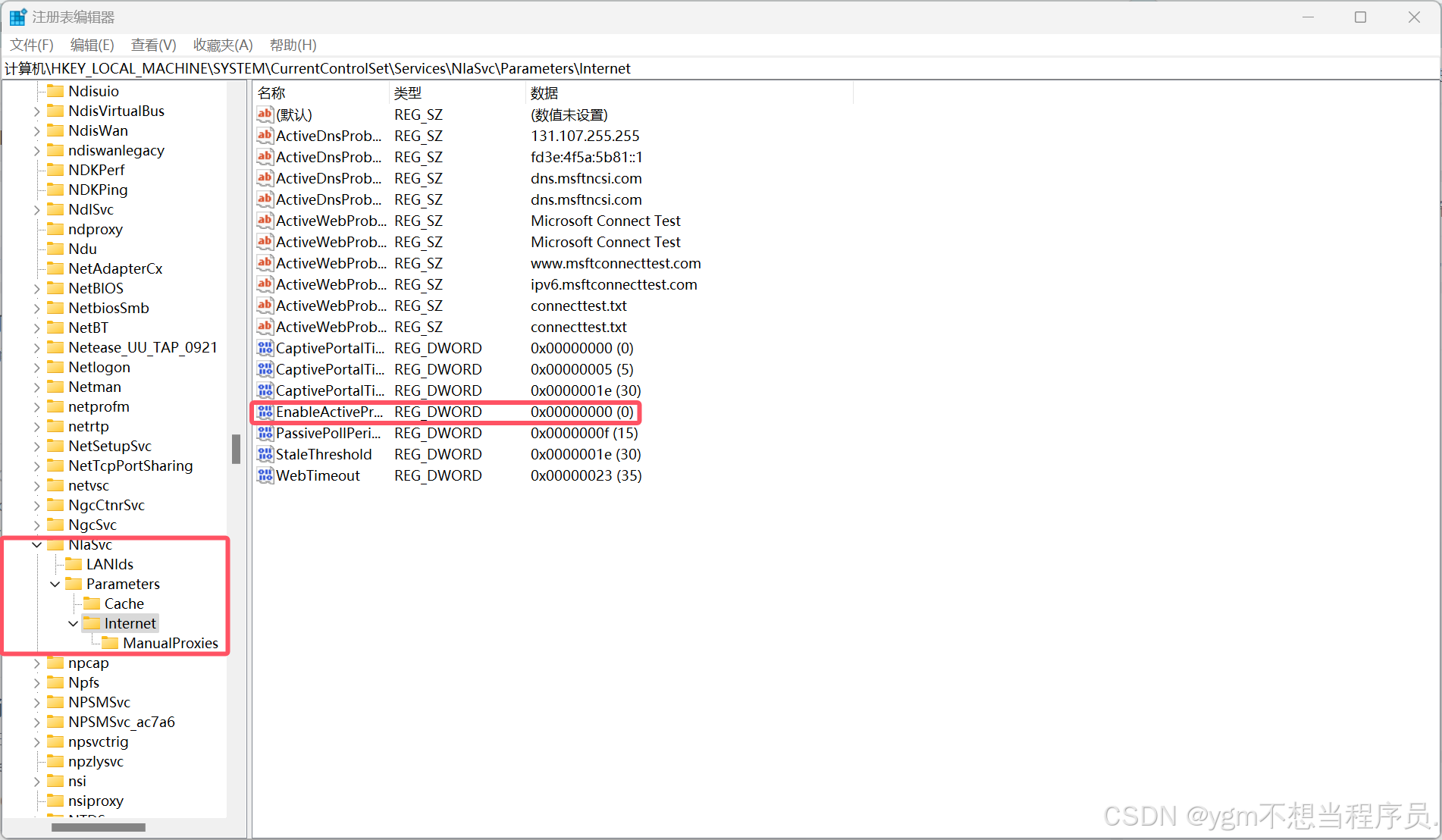Image resolution: width=1442 pixels, height=840 pixels.
Task: Select the PassivePollPeri... value name
Action: pyautogui.click(x=328, y=433)
